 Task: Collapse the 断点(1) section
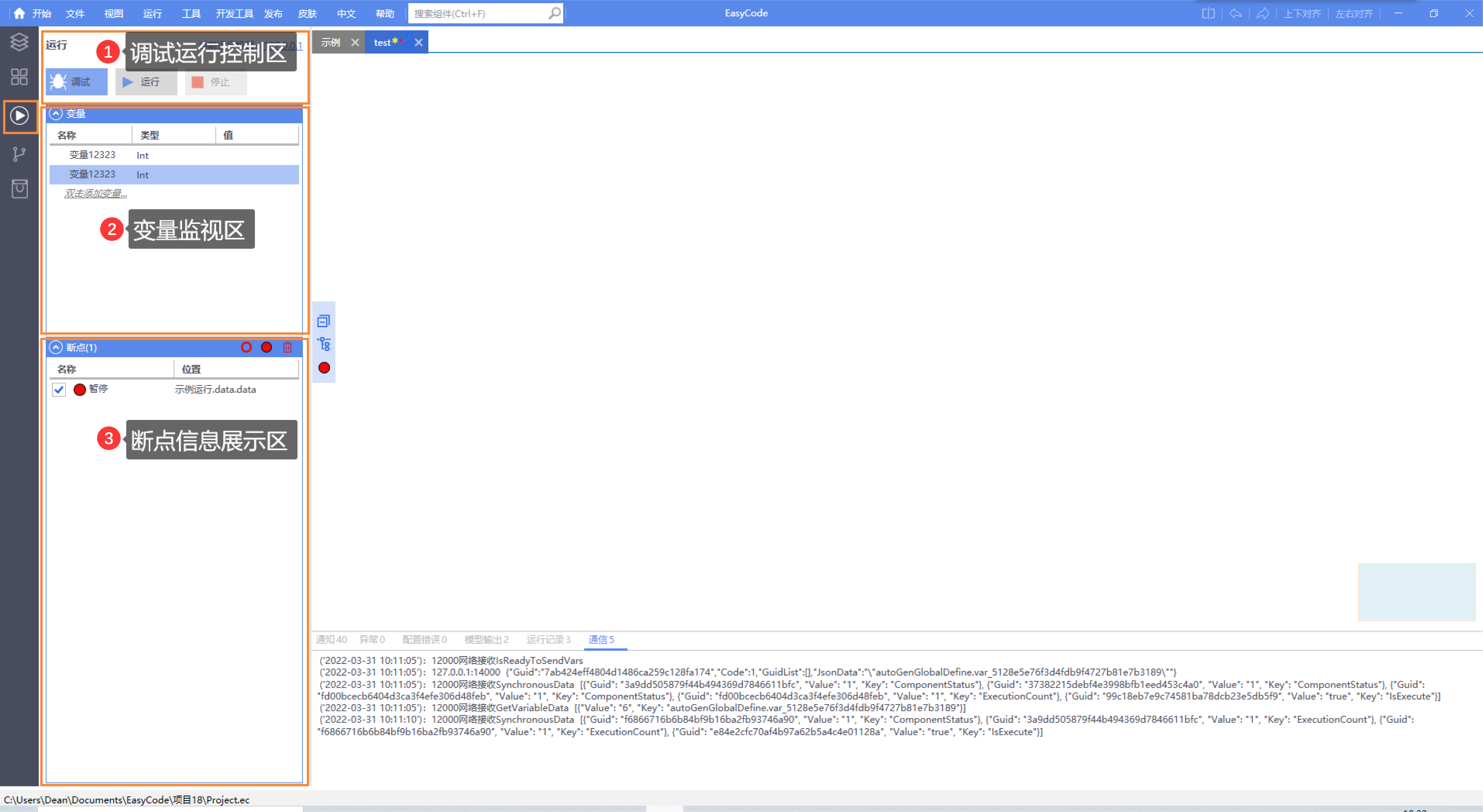point(56,347)
